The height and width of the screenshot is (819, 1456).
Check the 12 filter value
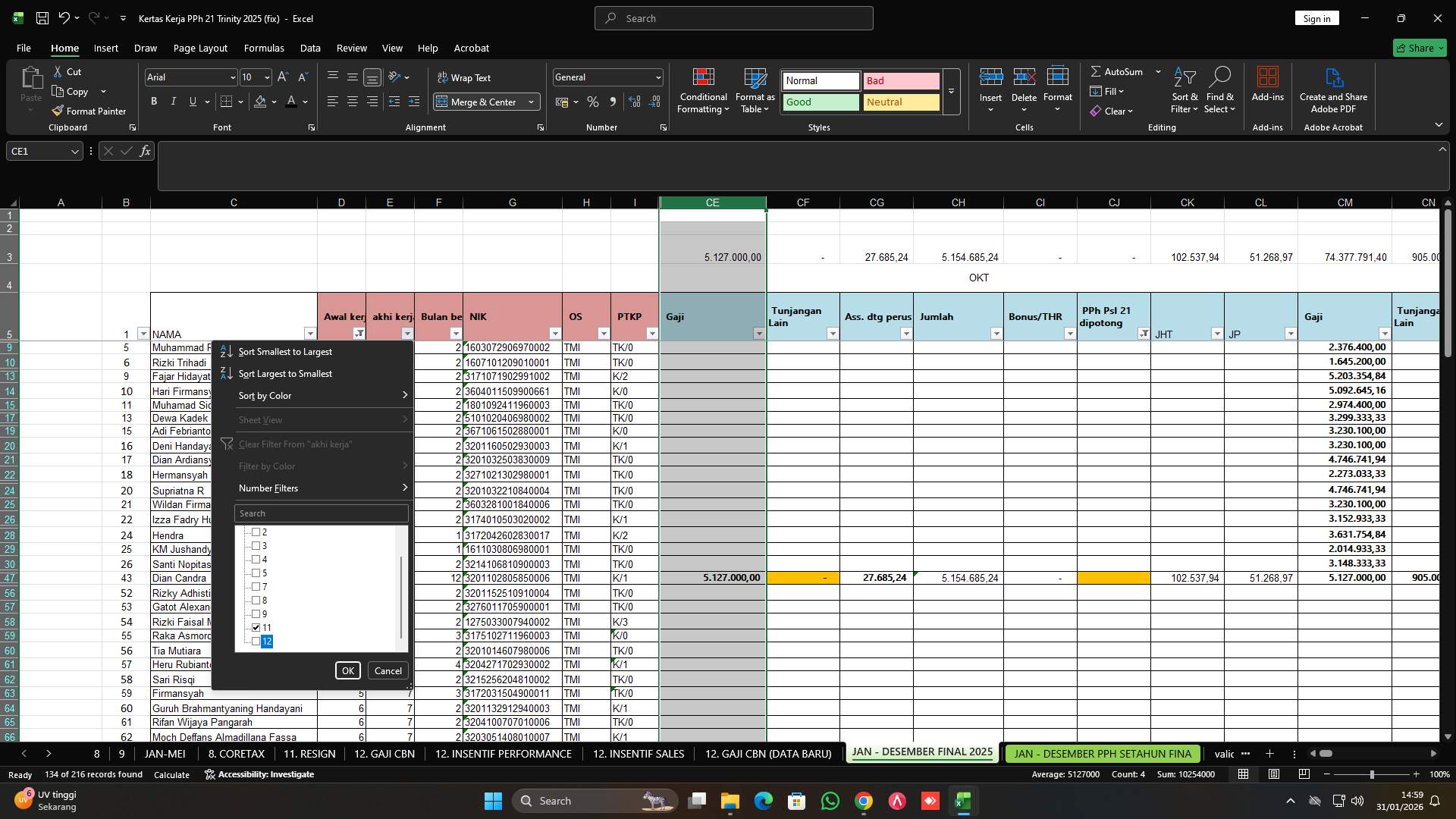[x=256, y=641]
